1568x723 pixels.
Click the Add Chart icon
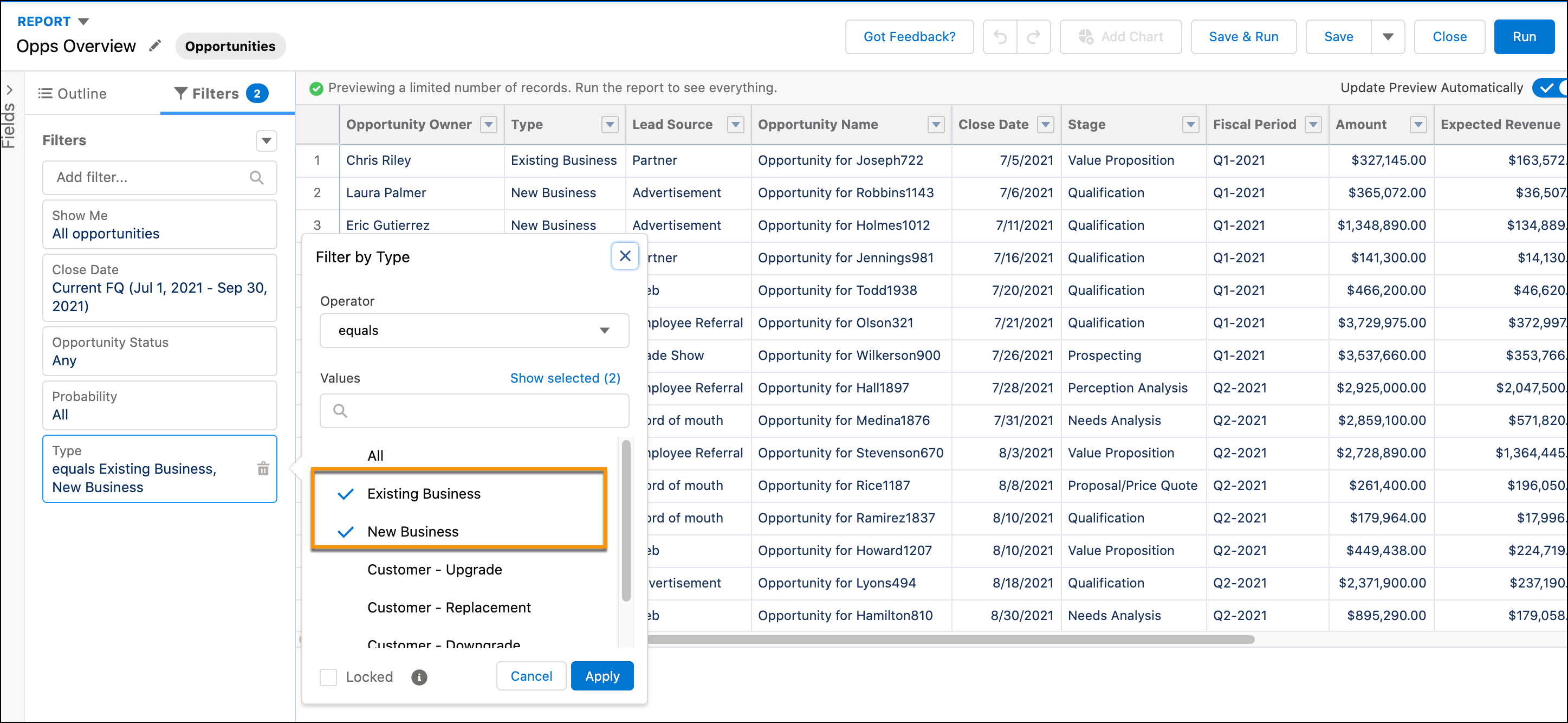[x=1086, y=36]
